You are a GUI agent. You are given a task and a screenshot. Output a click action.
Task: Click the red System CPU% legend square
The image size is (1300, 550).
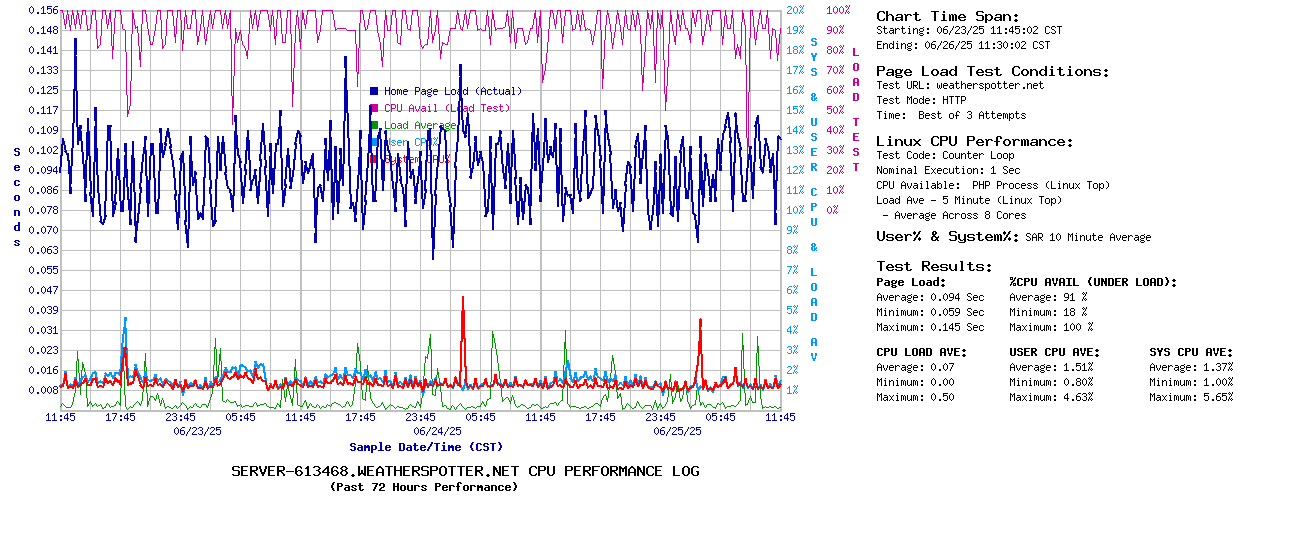tap(374, 159)
